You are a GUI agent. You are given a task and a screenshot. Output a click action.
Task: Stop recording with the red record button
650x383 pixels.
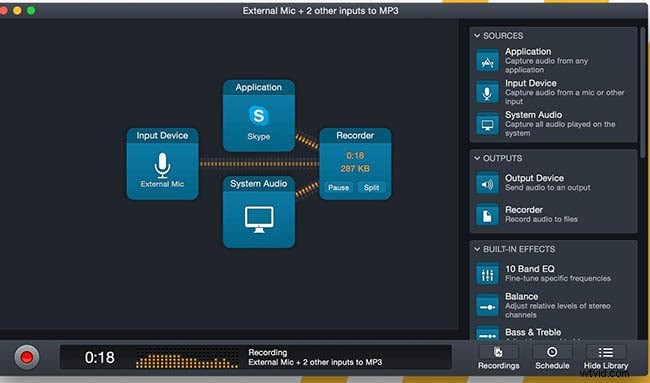point(27,357)
